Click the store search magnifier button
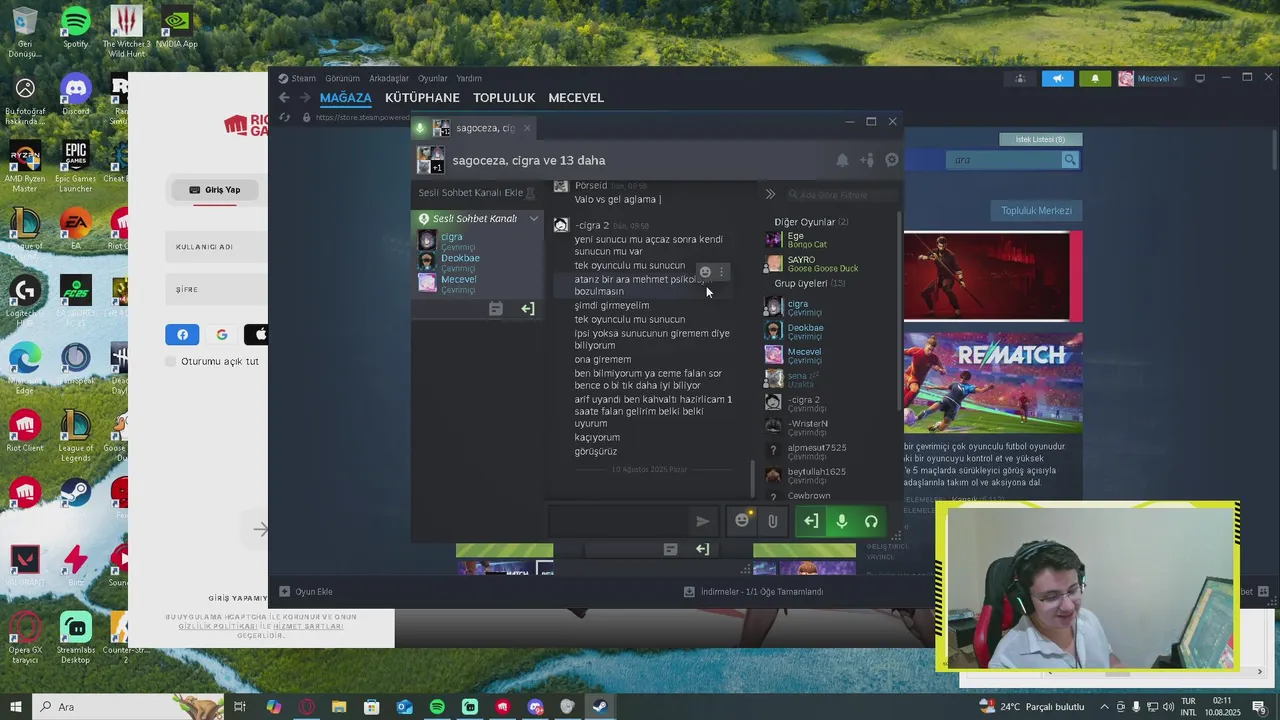This screenshot has height=720, width=1280. tap(1070, 160)
